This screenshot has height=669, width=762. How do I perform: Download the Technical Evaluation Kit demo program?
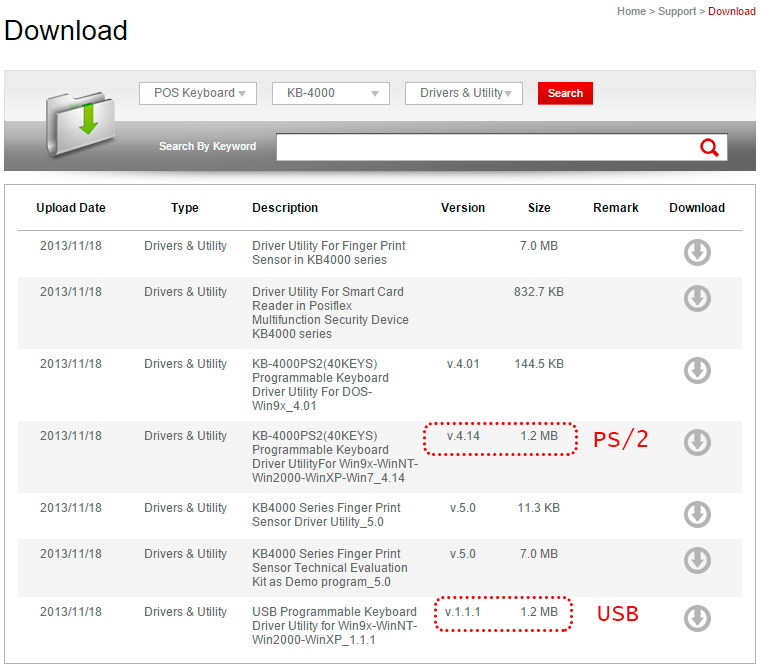click(697, 560)
